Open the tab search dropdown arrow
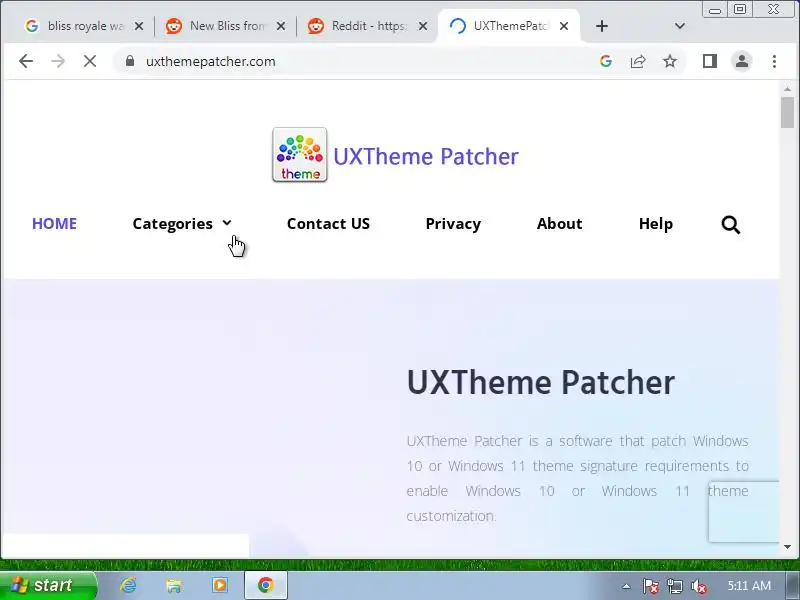 pyautogui.click(x=680, y=26)
